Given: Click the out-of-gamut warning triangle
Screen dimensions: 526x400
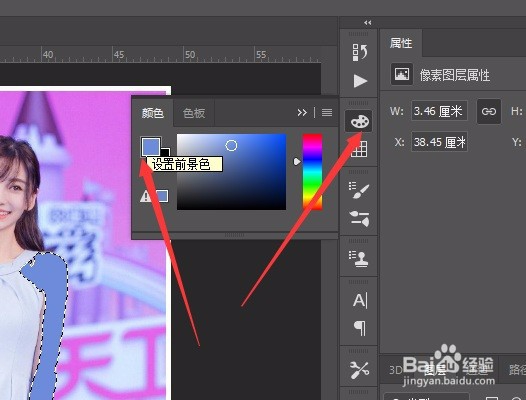Looking at the screenshot, I should 146,196.
